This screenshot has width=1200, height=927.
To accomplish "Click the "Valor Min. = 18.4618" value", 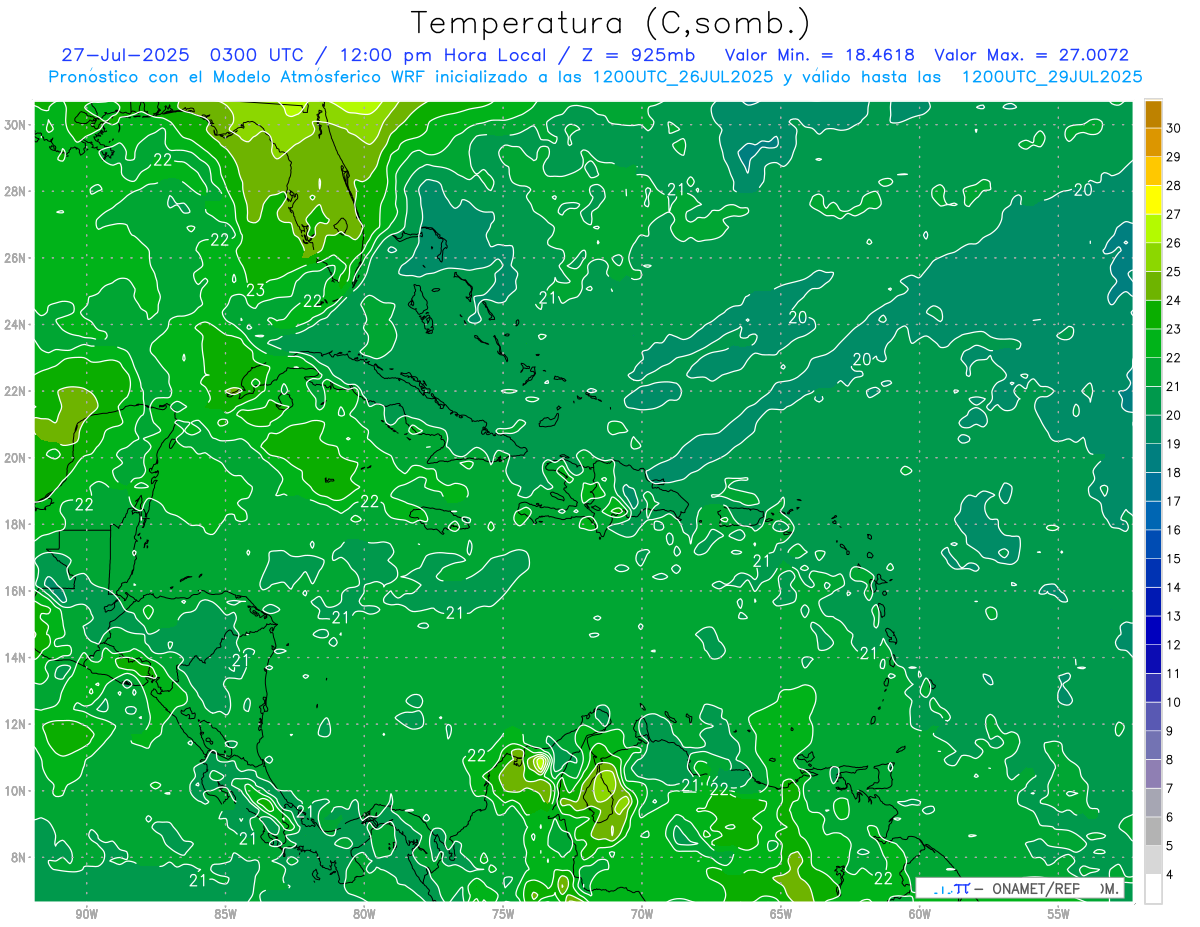I will coord(820,55).
